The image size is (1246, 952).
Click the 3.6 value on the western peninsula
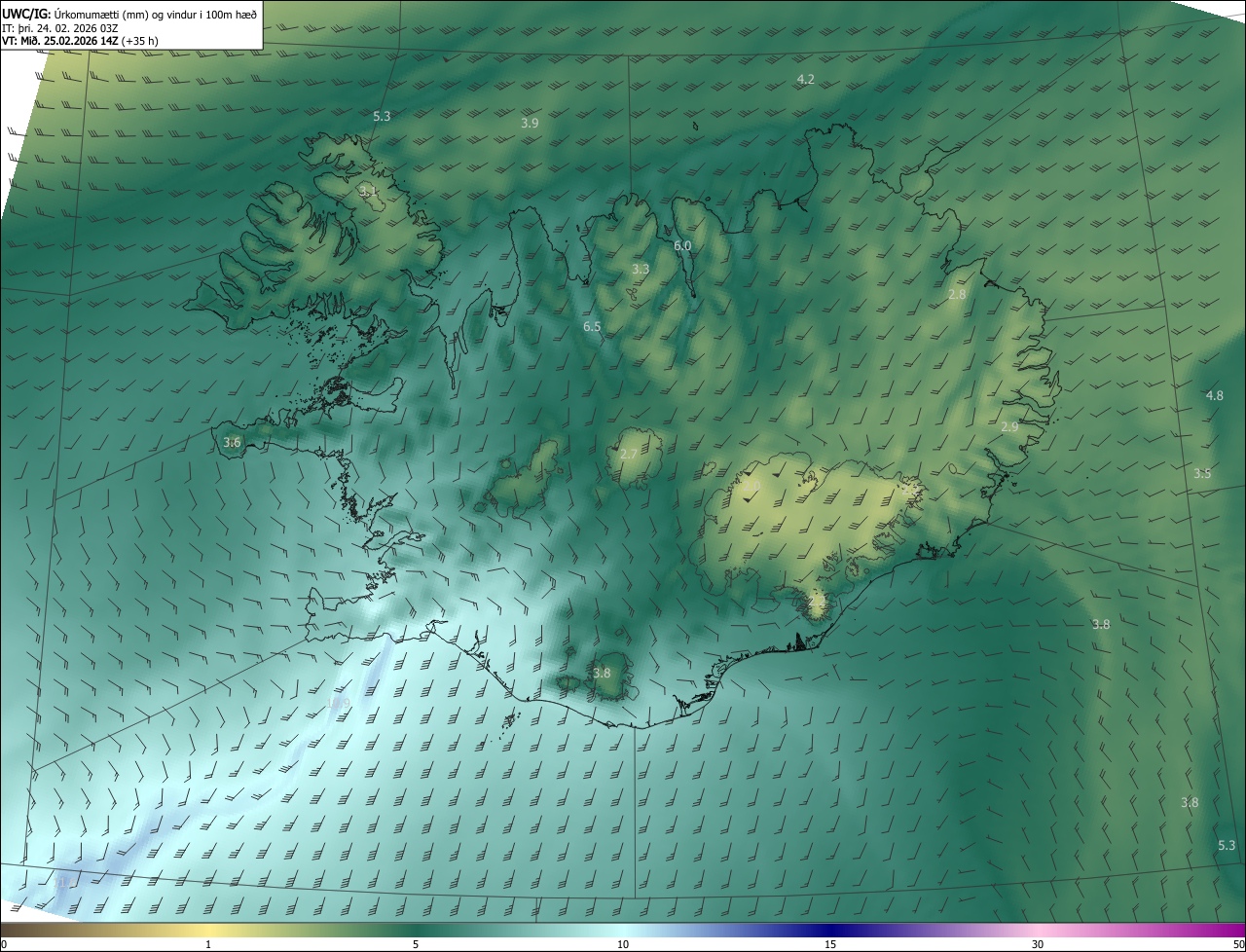click(x=232, y=442)
